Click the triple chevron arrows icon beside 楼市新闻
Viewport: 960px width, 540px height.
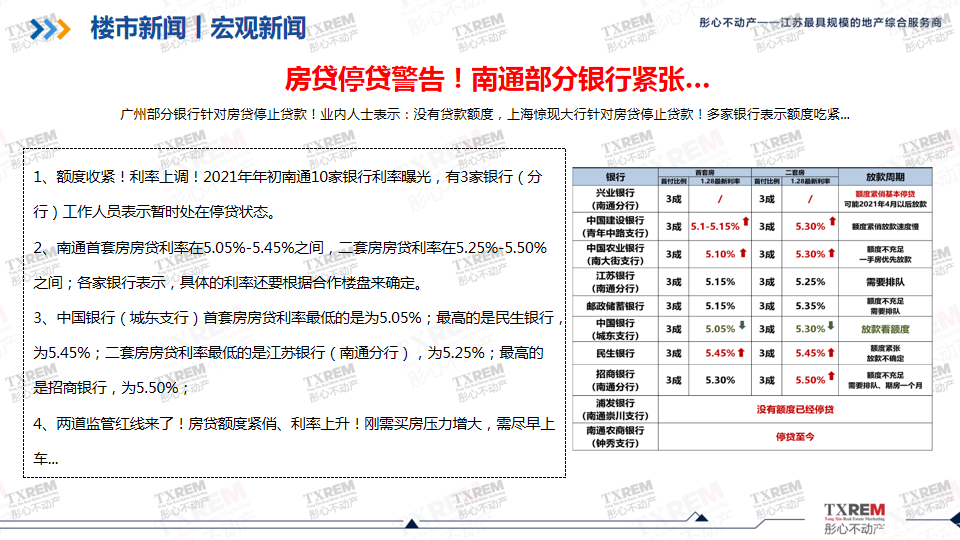50,29
